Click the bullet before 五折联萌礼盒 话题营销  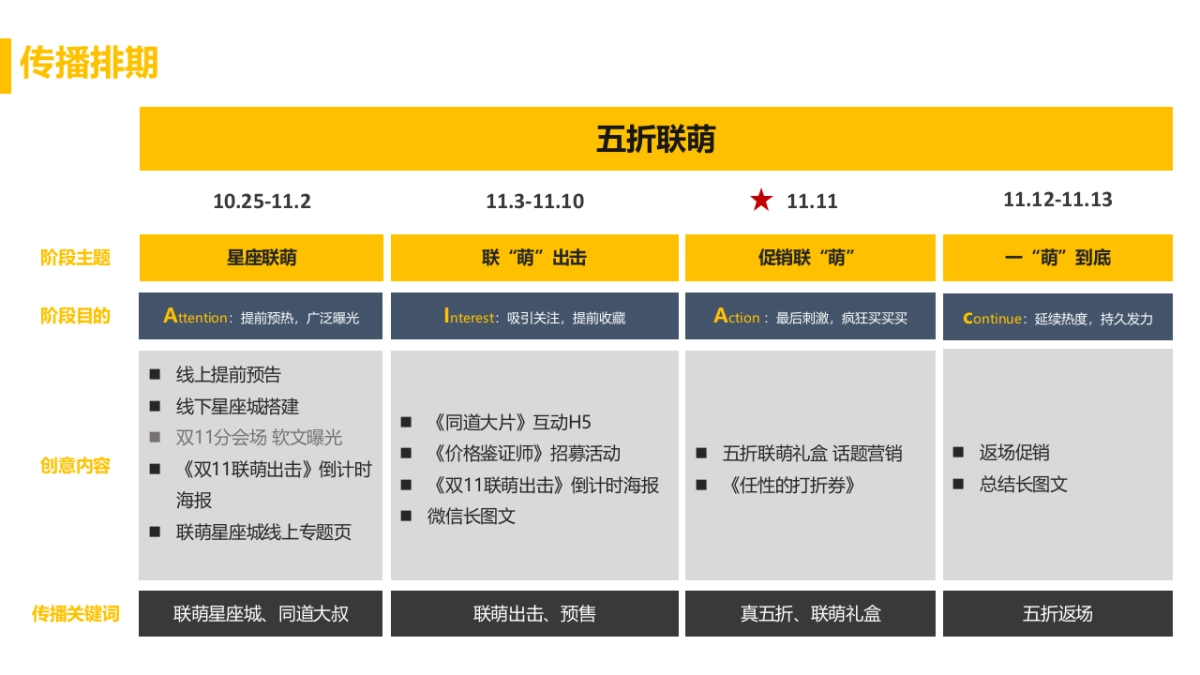coord(703,455)
